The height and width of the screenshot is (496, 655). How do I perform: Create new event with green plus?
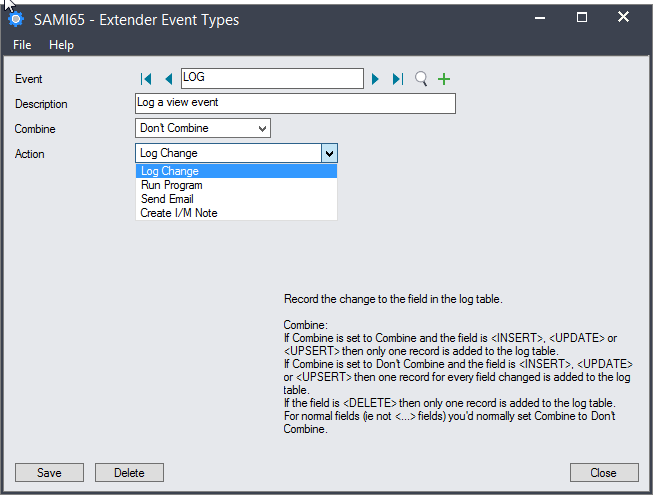[444, 79]
